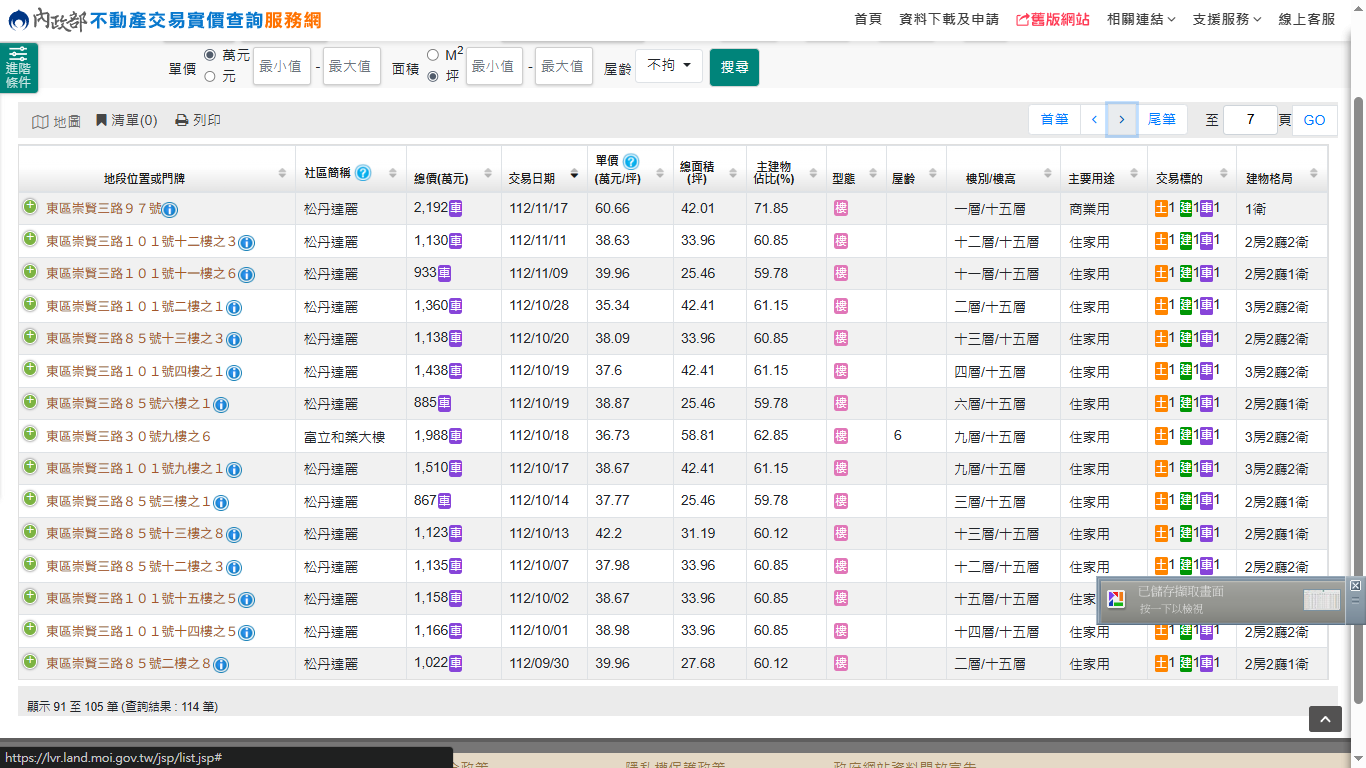Click help icon next to 社區簡稱 header
Viewport: 1366px width, 768px height.
point(363,172)
